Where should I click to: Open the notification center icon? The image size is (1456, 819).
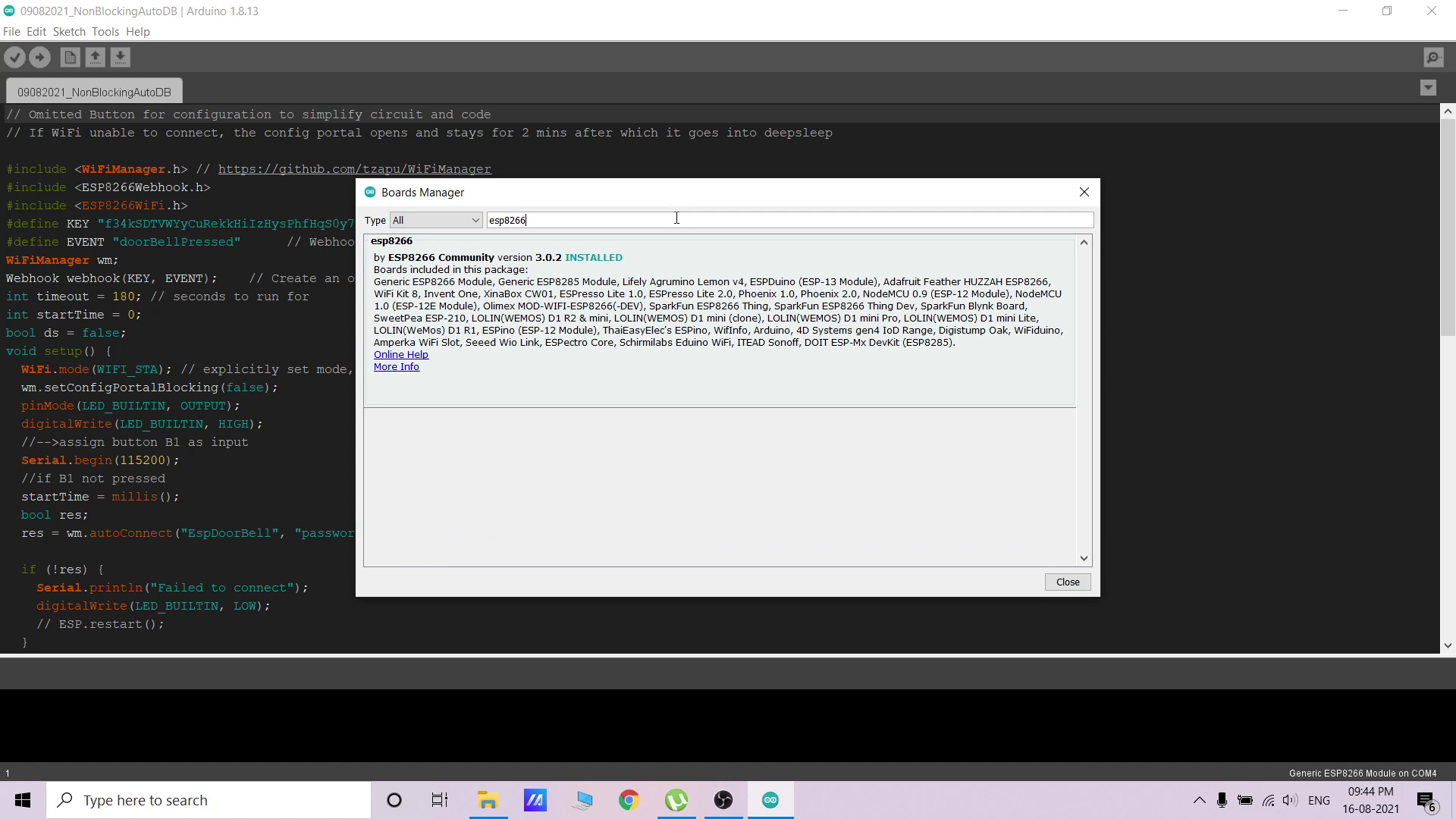(1426, 801)
